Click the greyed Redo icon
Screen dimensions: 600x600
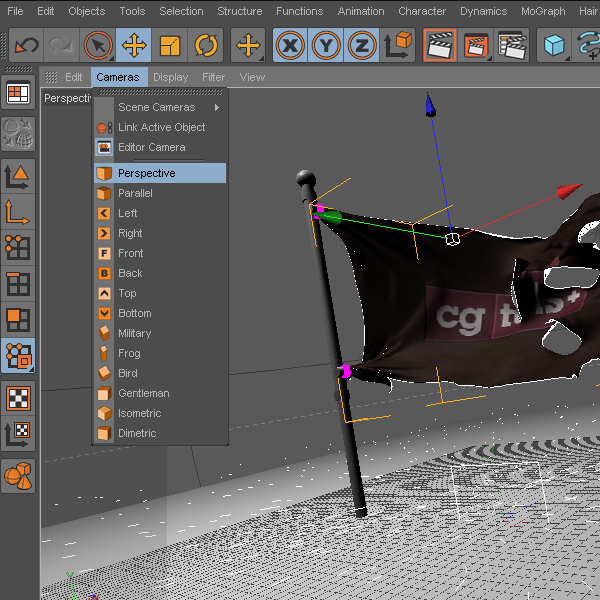click(62, 45)
